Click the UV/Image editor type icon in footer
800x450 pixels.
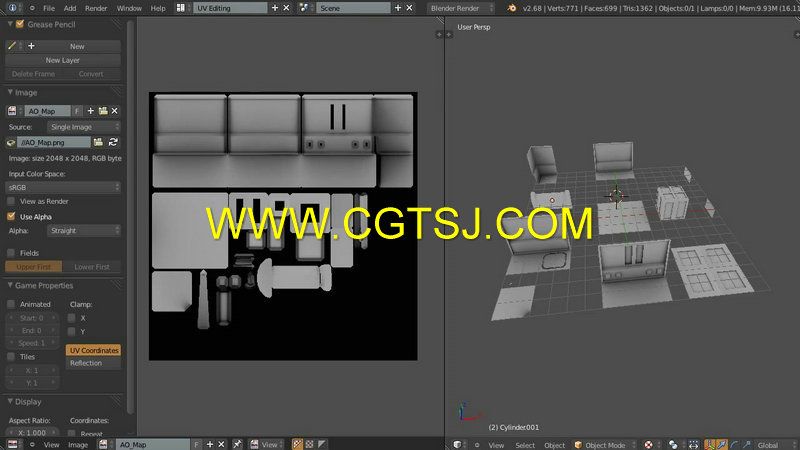click(12, 444)
